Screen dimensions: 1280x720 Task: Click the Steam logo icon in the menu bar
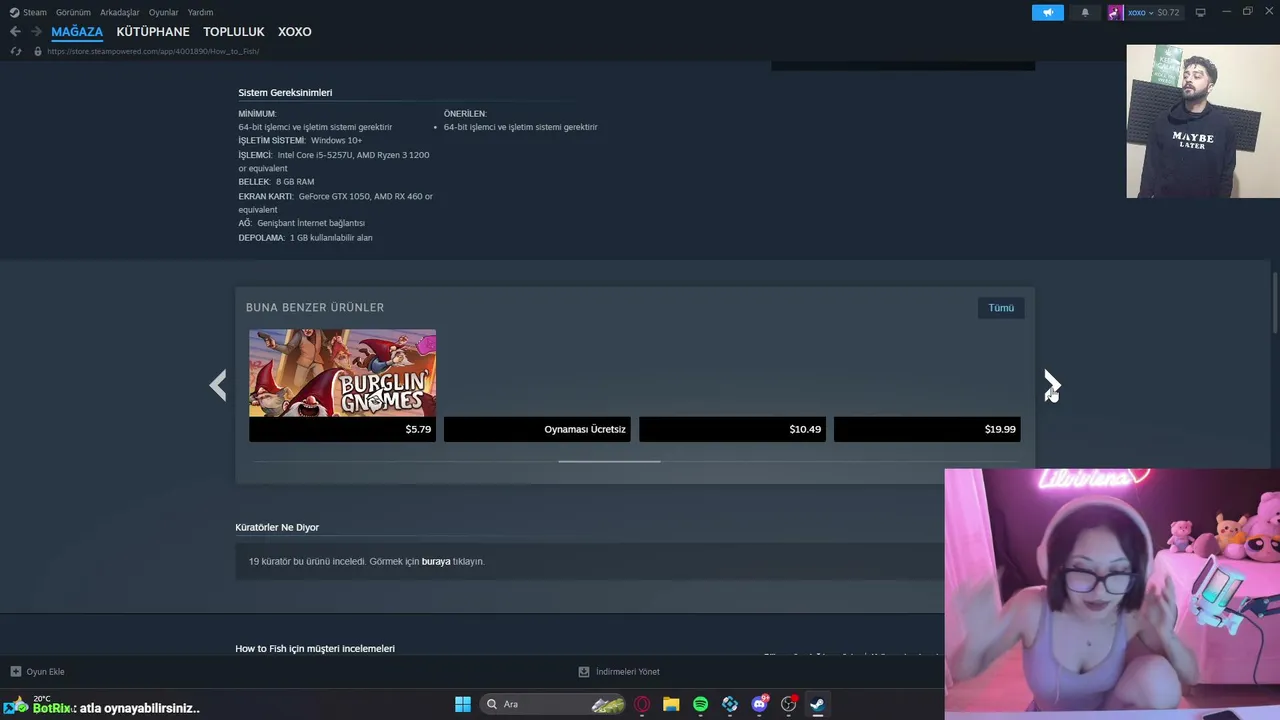14,12
